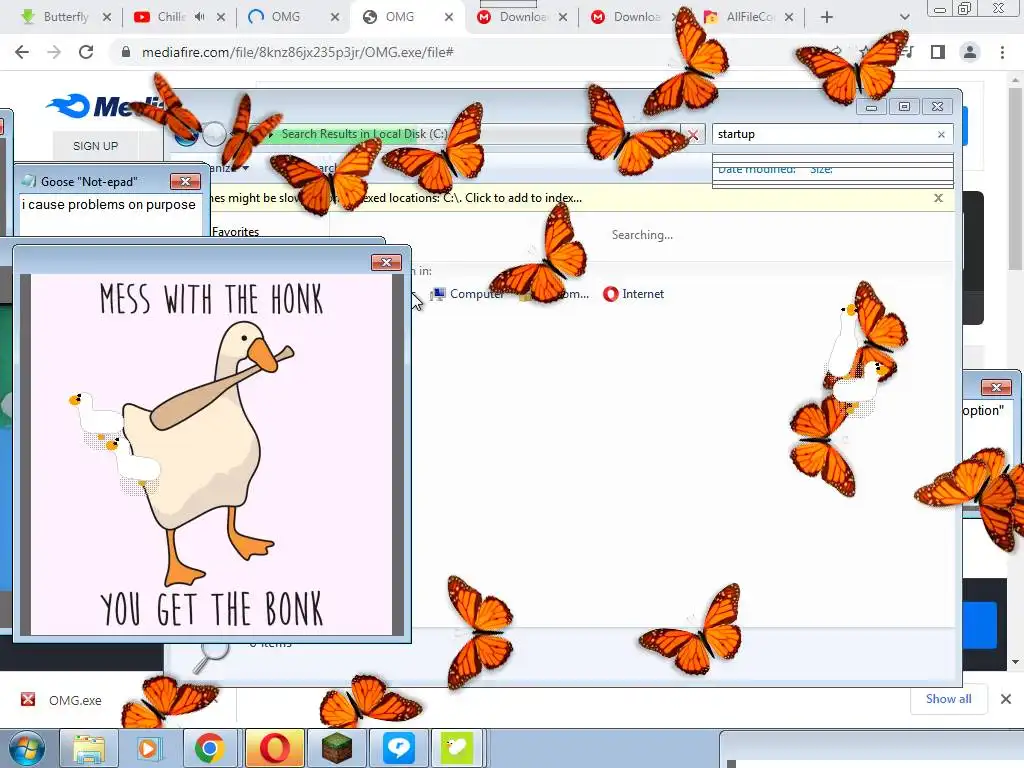
Task: Close the Butterfly tab
Action: click(107, 17)
